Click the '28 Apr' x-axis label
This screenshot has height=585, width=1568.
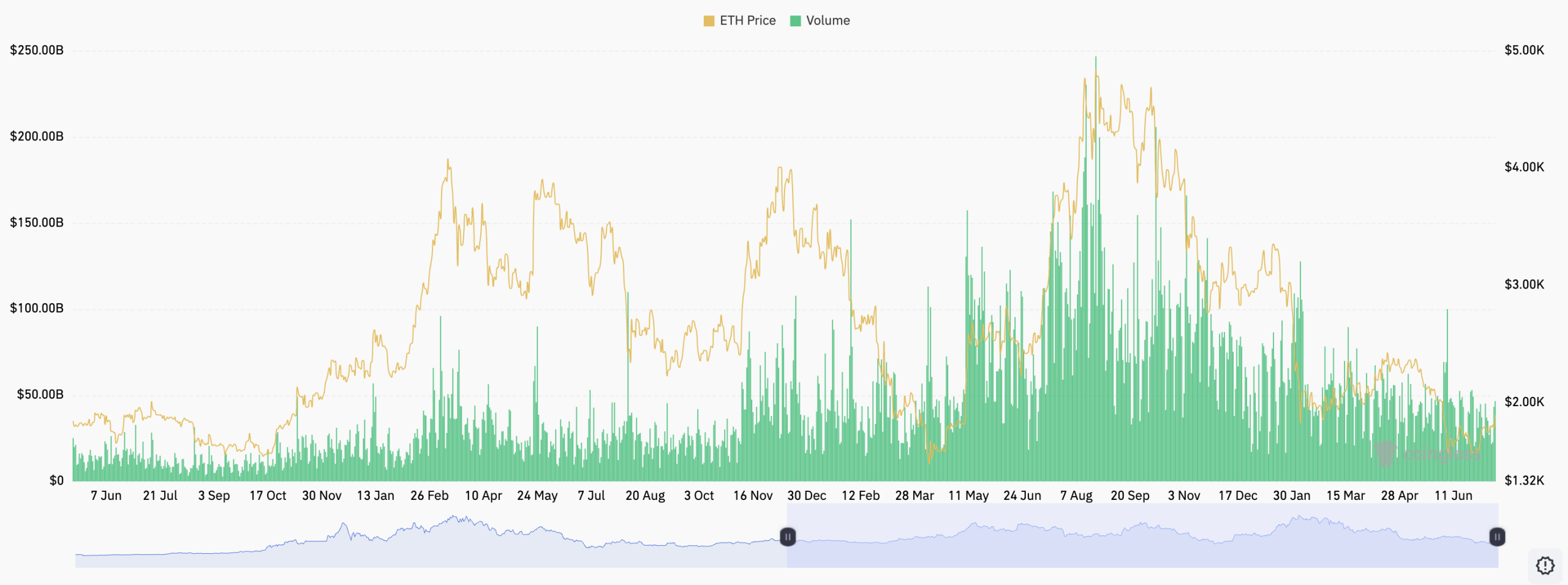tap(1400, 496)
